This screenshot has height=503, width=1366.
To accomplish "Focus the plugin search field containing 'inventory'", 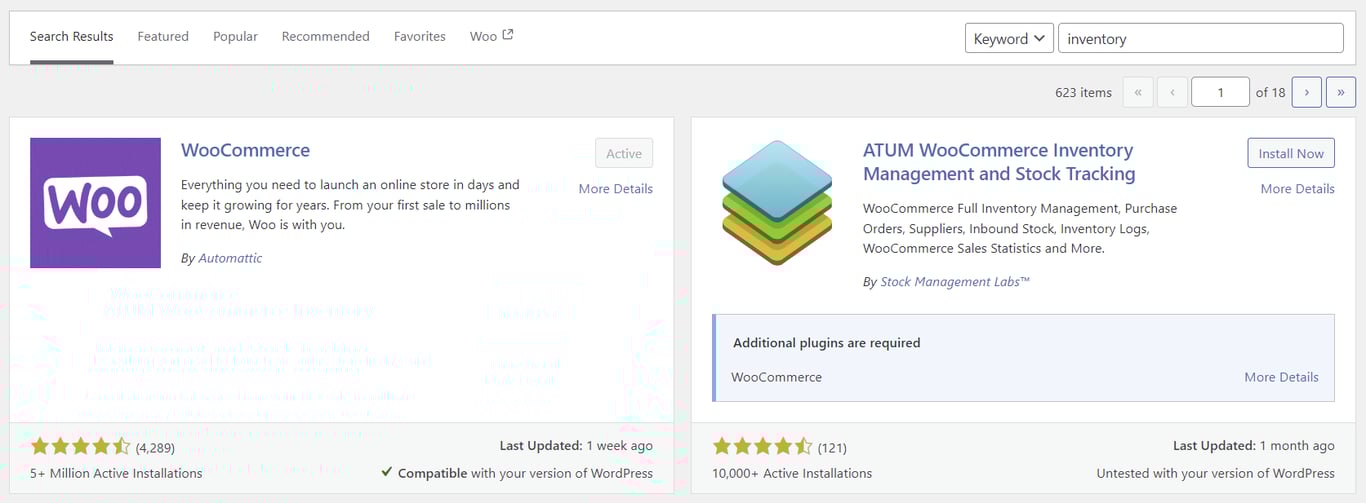I will (x=1200, y=38).
